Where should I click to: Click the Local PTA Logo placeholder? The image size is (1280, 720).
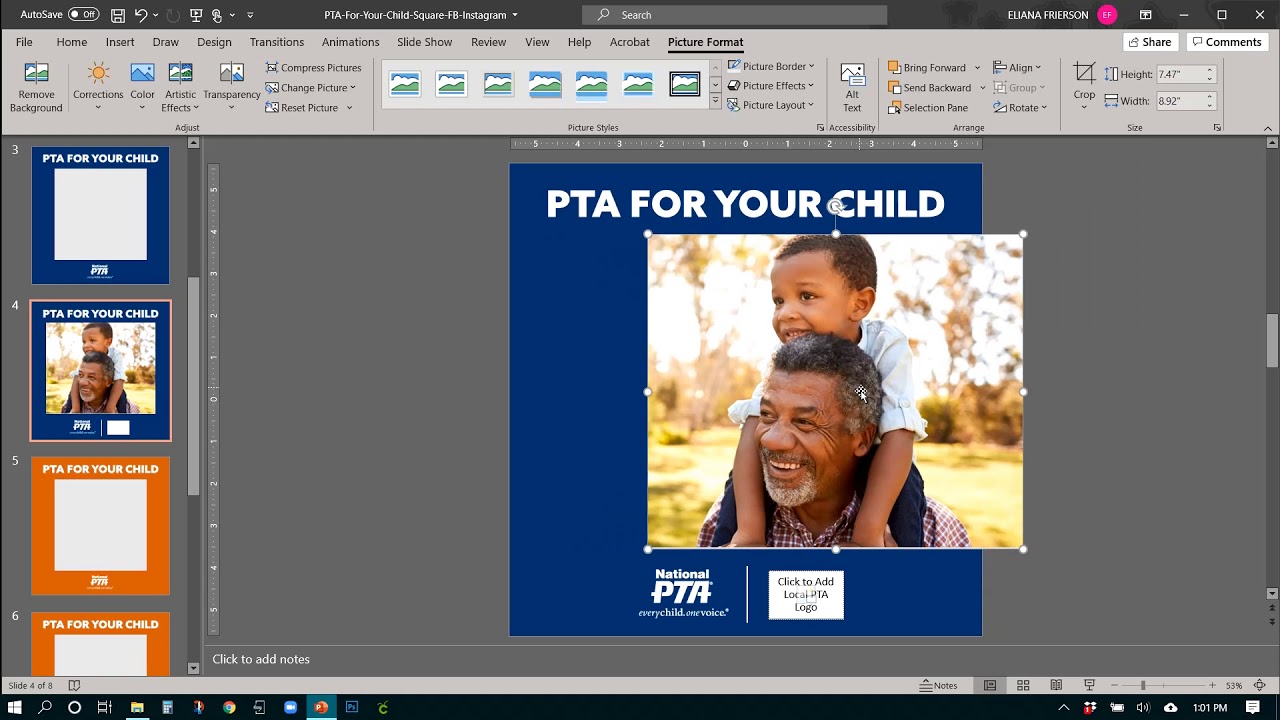point(806,595)
